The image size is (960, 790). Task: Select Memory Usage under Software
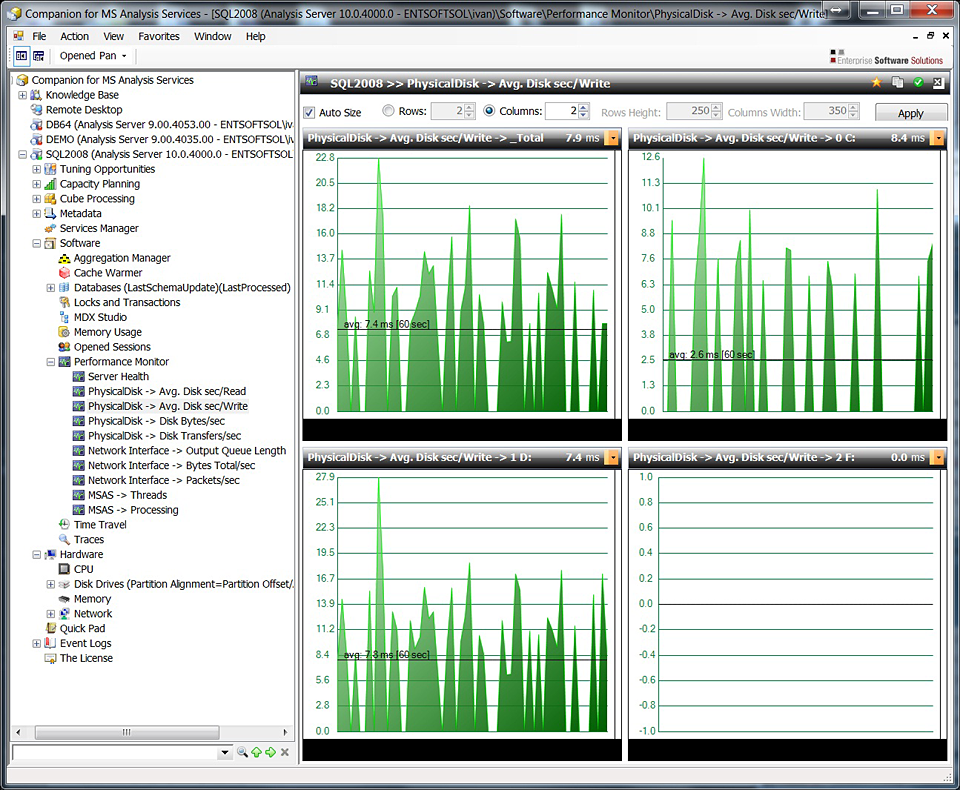[108, 332]
